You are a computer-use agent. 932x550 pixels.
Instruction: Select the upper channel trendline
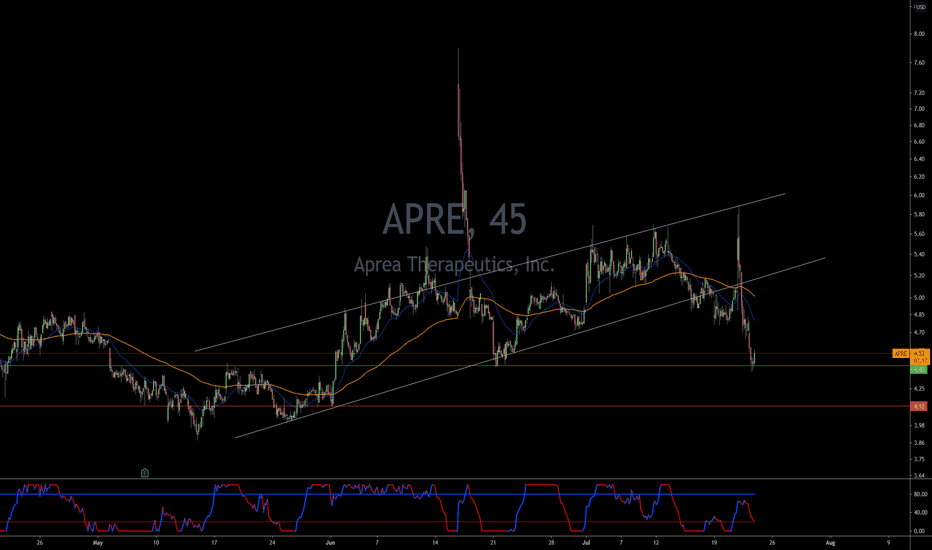coord(490,272)
